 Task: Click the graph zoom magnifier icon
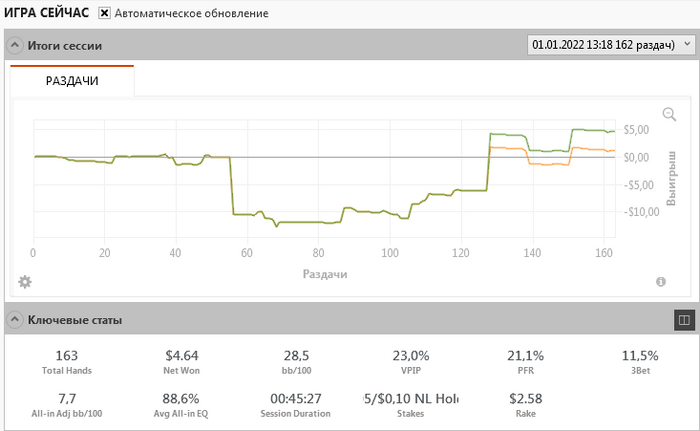click(x=670, y=114)
